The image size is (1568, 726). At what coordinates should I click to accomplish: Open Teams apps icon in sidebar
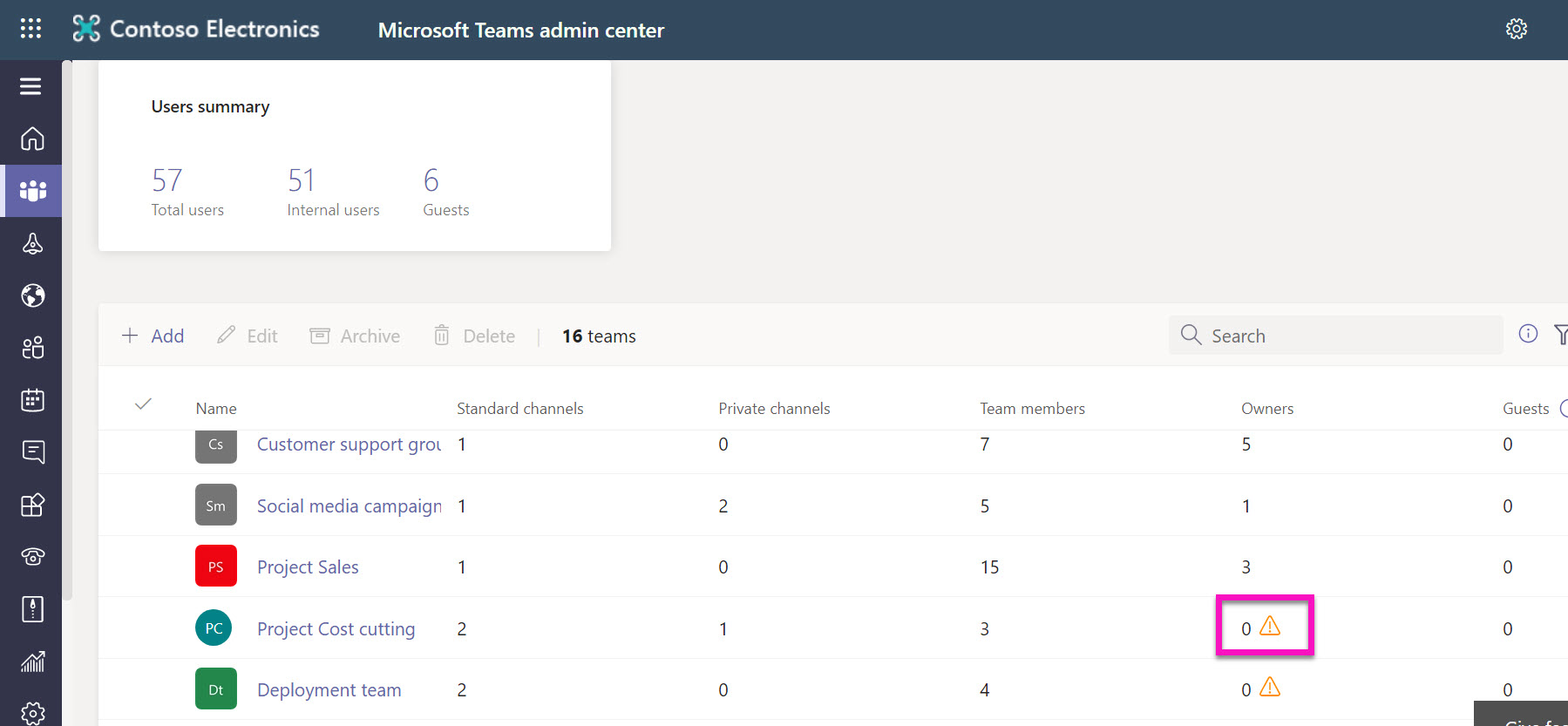click(x=32, y=505)
